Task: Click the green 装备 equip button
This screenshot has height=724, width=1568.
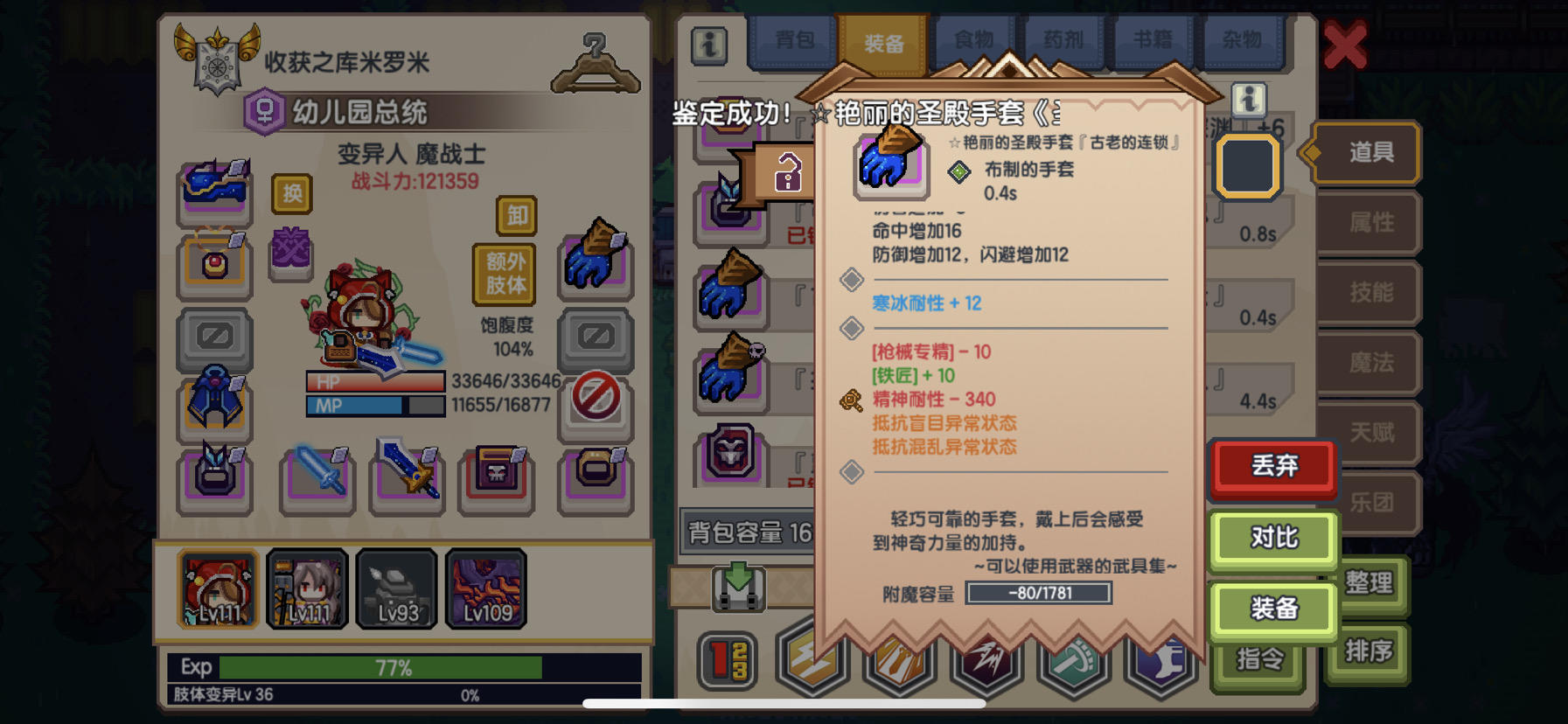Action: [x=1273, y=608]
